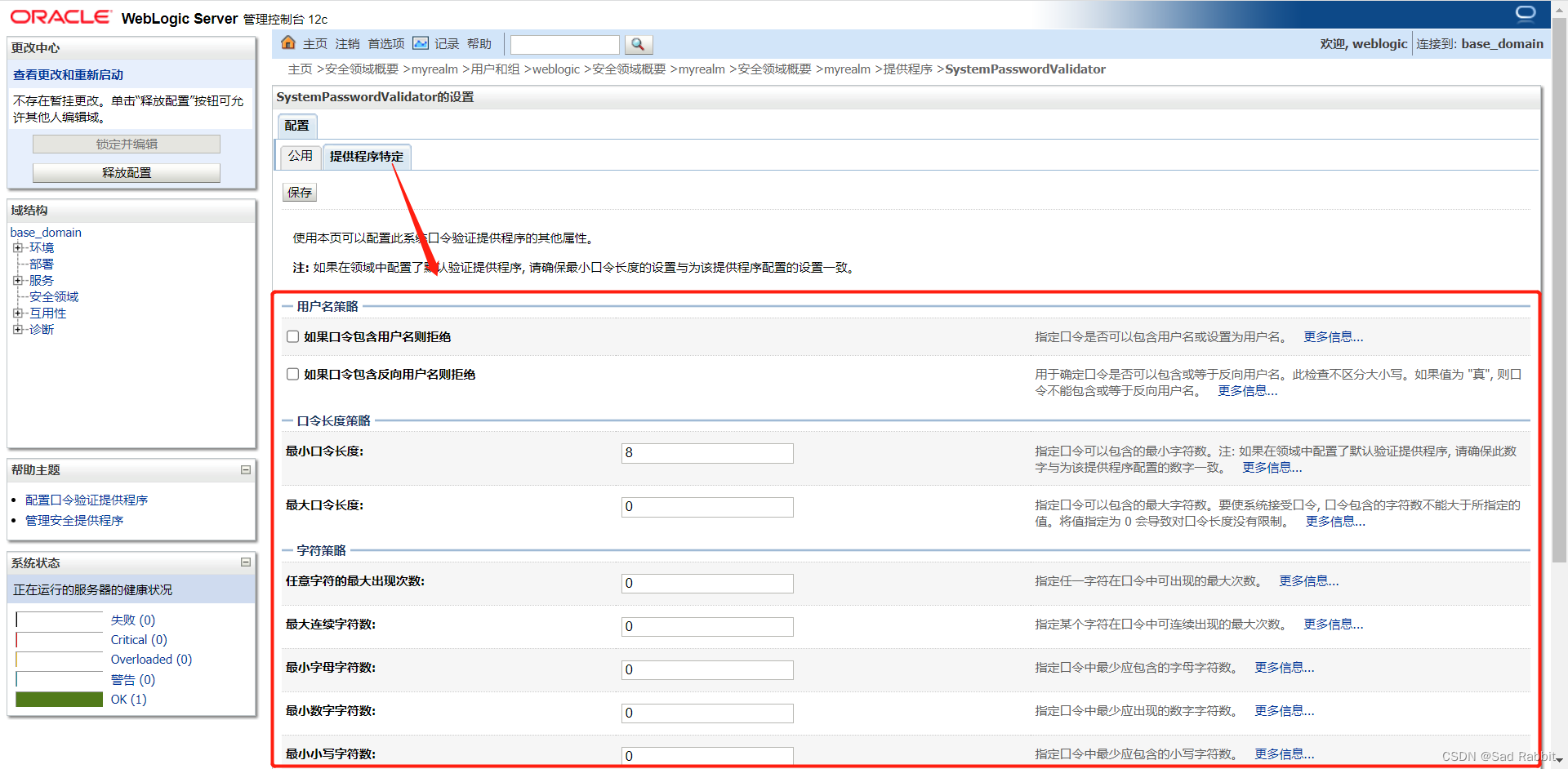Switch to the 公用 tab

coord(300,156)
